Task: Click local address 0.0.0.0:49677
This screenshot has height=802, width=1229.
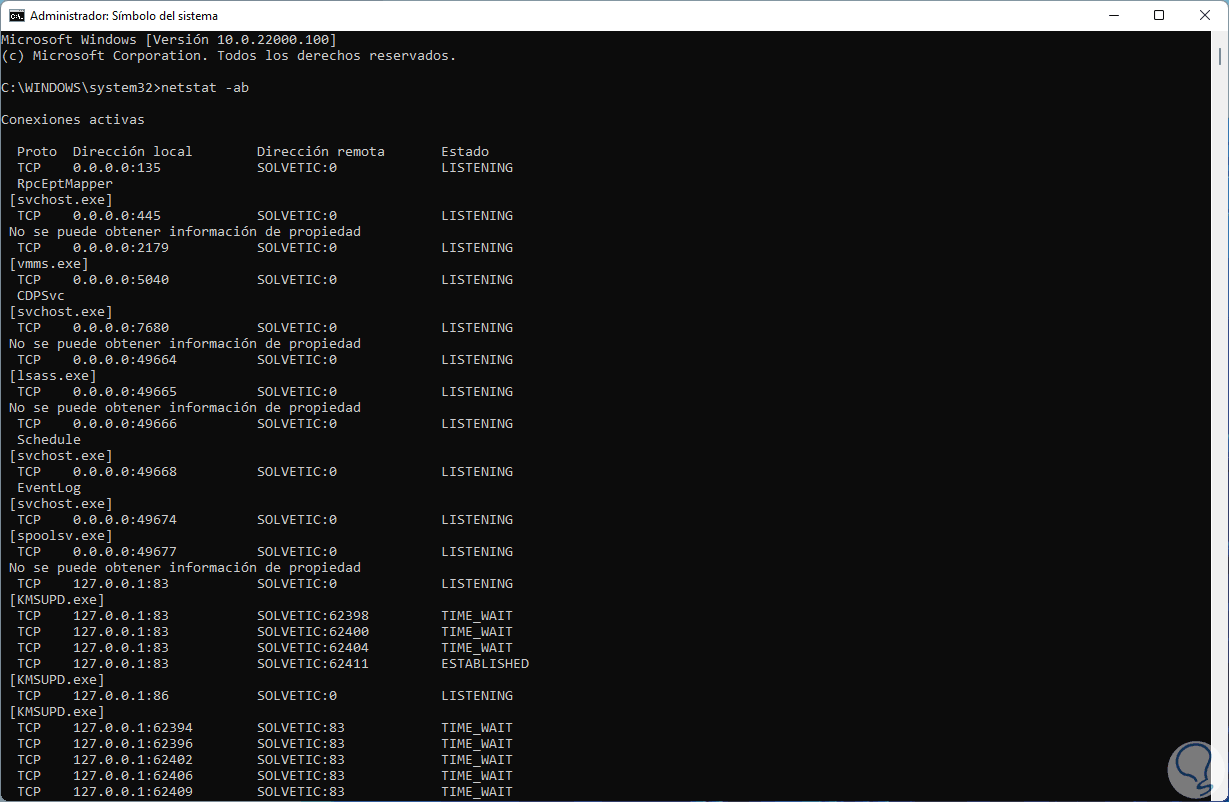Action: tap(125, 552)
